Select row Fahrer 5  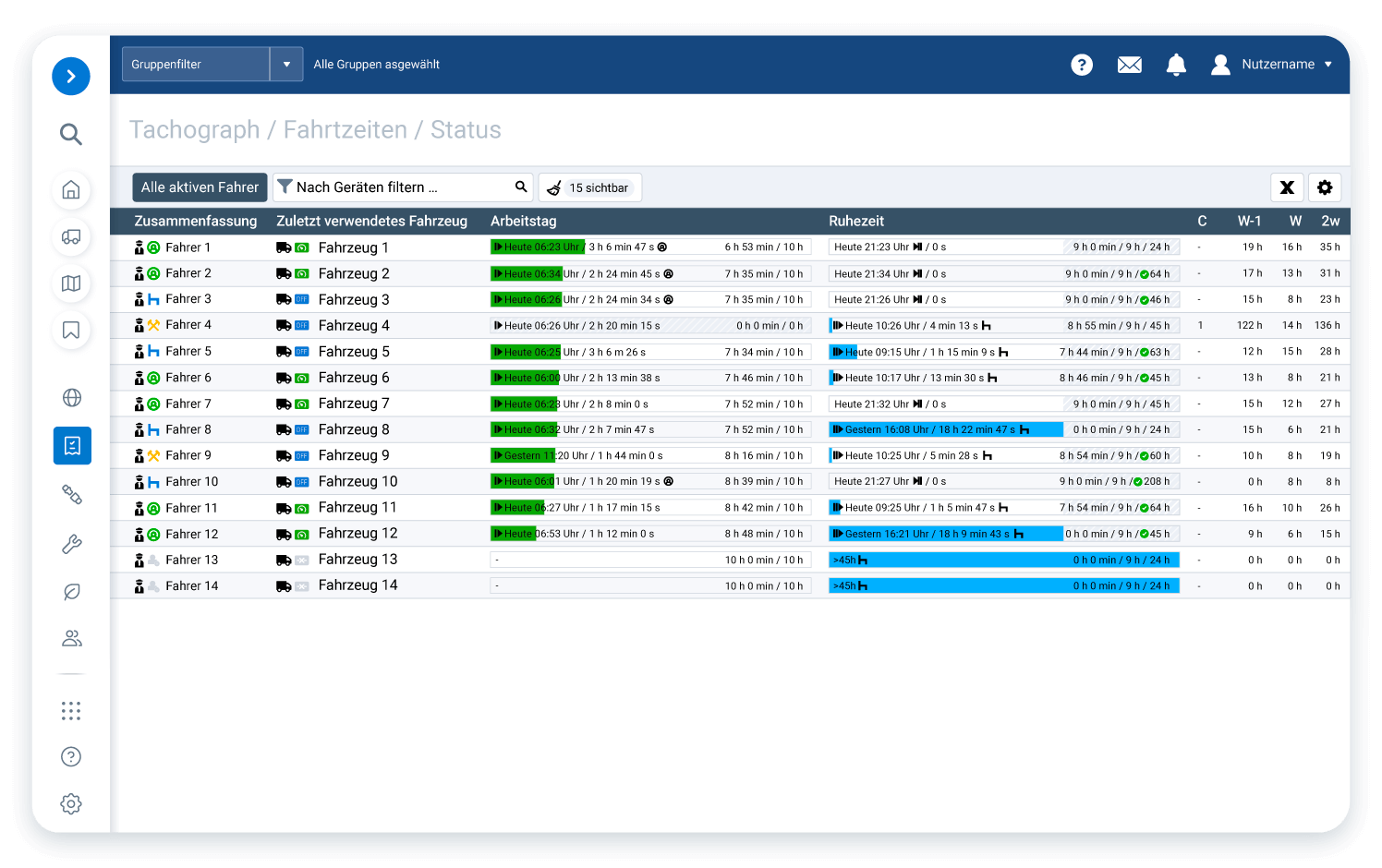click(730, 352)
